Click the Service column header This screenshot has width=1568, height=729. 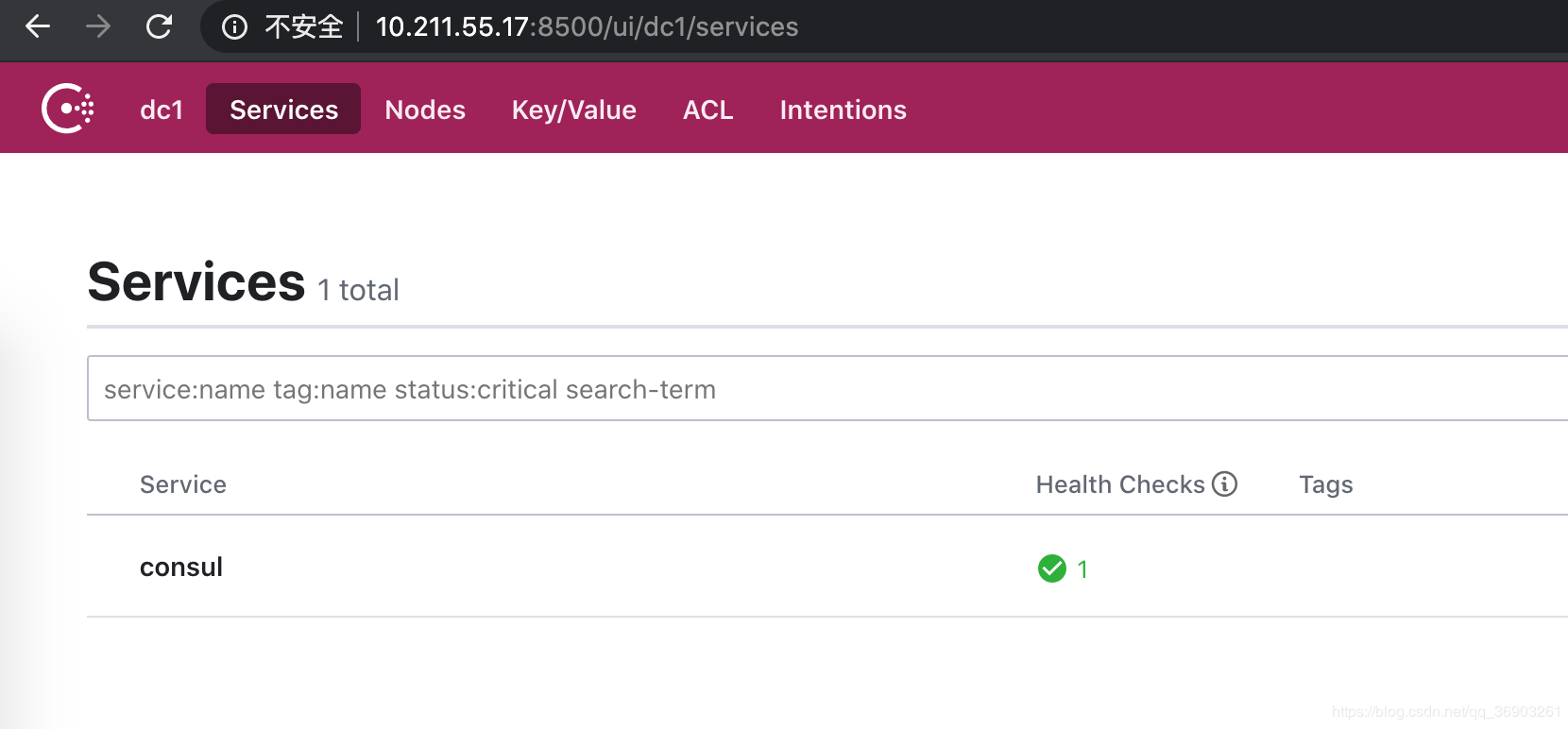tap(183, 484)
